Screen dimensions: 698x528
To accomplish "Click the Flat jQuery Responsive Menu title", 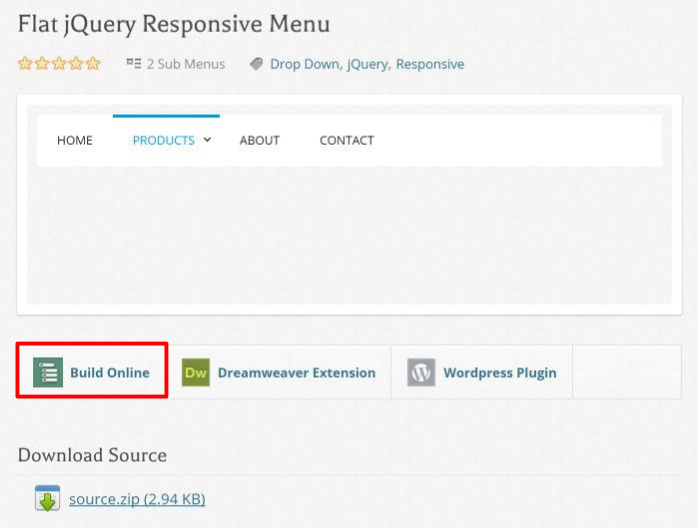I will (174, 24).
